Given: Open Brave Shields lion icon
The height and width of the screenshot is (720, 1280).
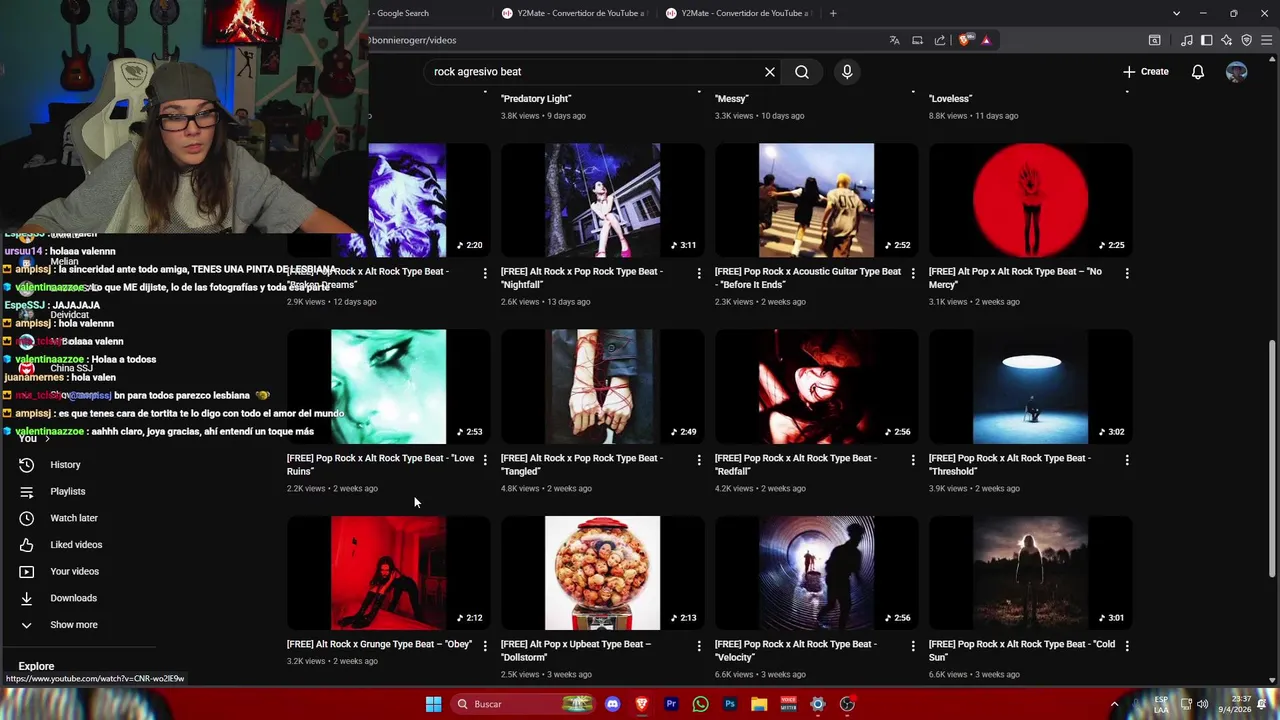Looking at the screenshot, I should (964, 40).
